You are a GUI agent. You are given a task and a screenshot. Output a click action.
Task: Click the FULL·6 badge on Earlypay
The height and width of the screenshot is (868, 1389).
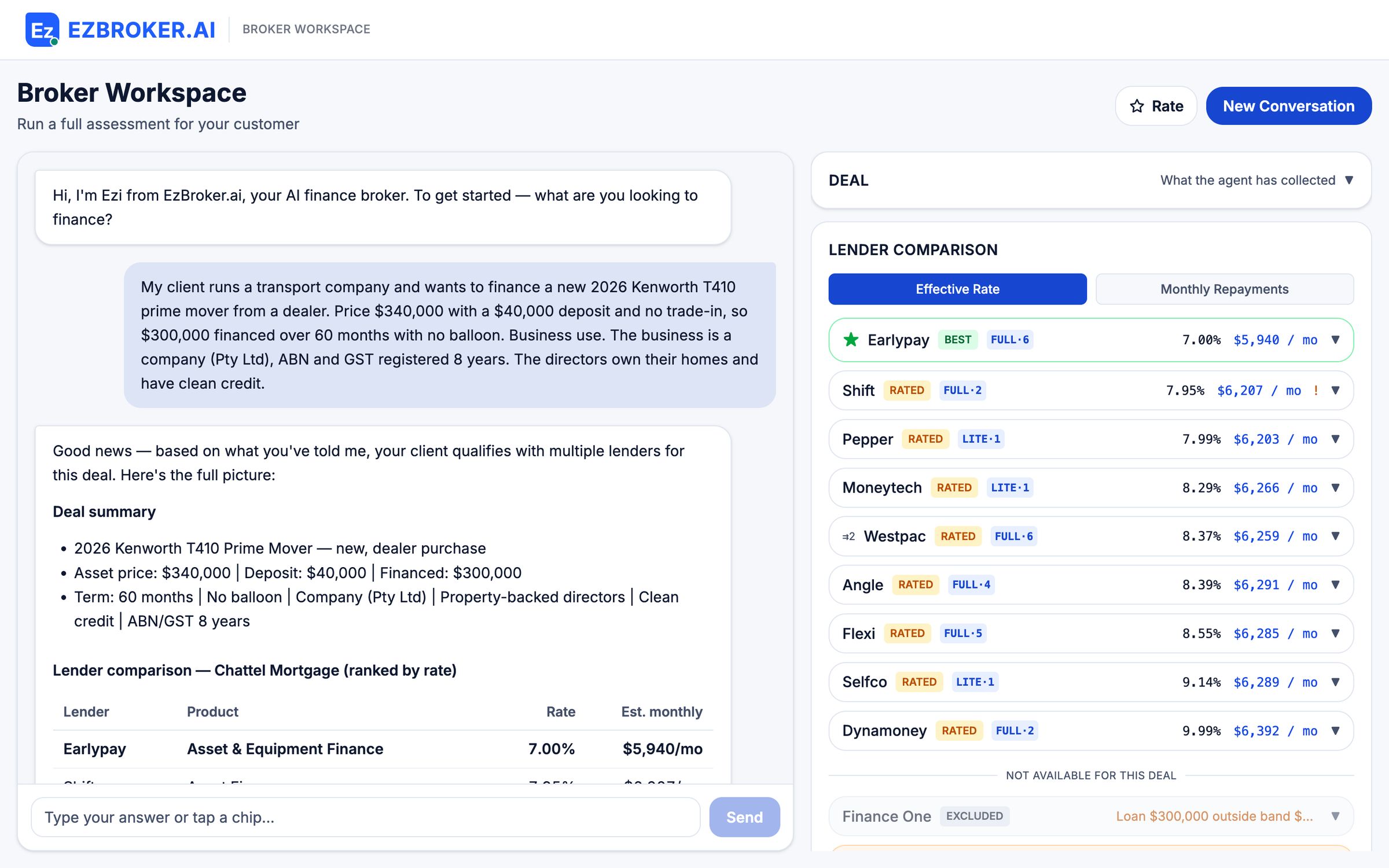pyautogui.click(x=1010, y=340)
